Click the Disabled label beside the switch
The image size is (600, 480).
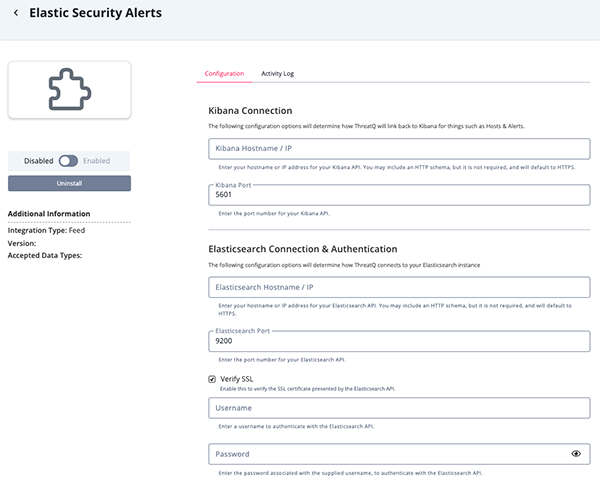click(x=39, y=160)
